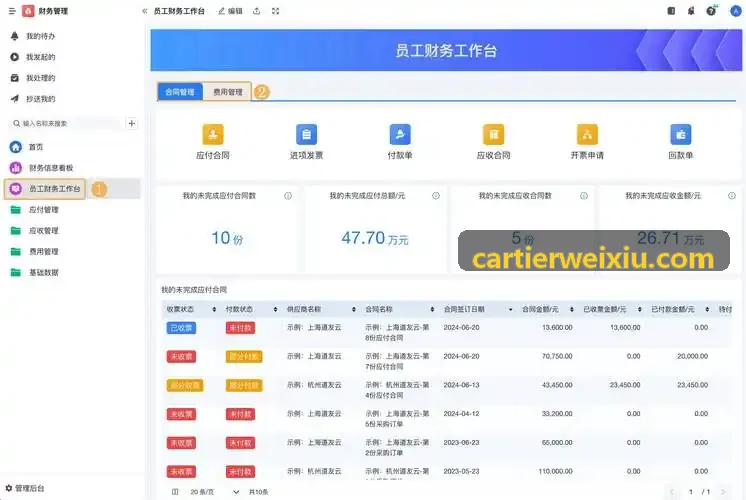Open the user avatar menu
This screenshot has width=746, height=500.
tap(736, 11)
